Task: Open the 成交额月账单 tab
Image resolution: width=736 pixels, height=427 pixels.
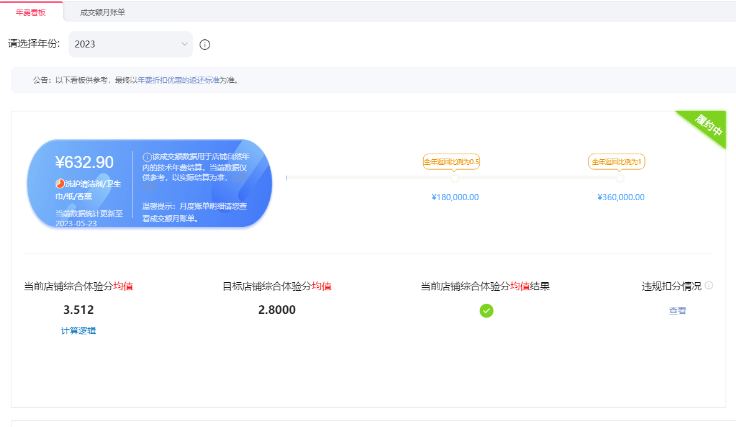Action: 102,12
